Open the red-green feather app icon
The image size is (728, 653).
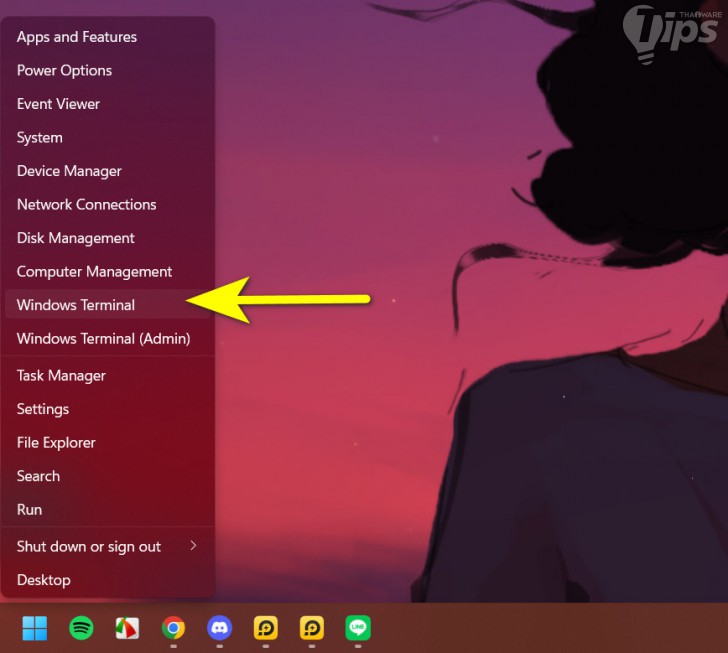127,628
